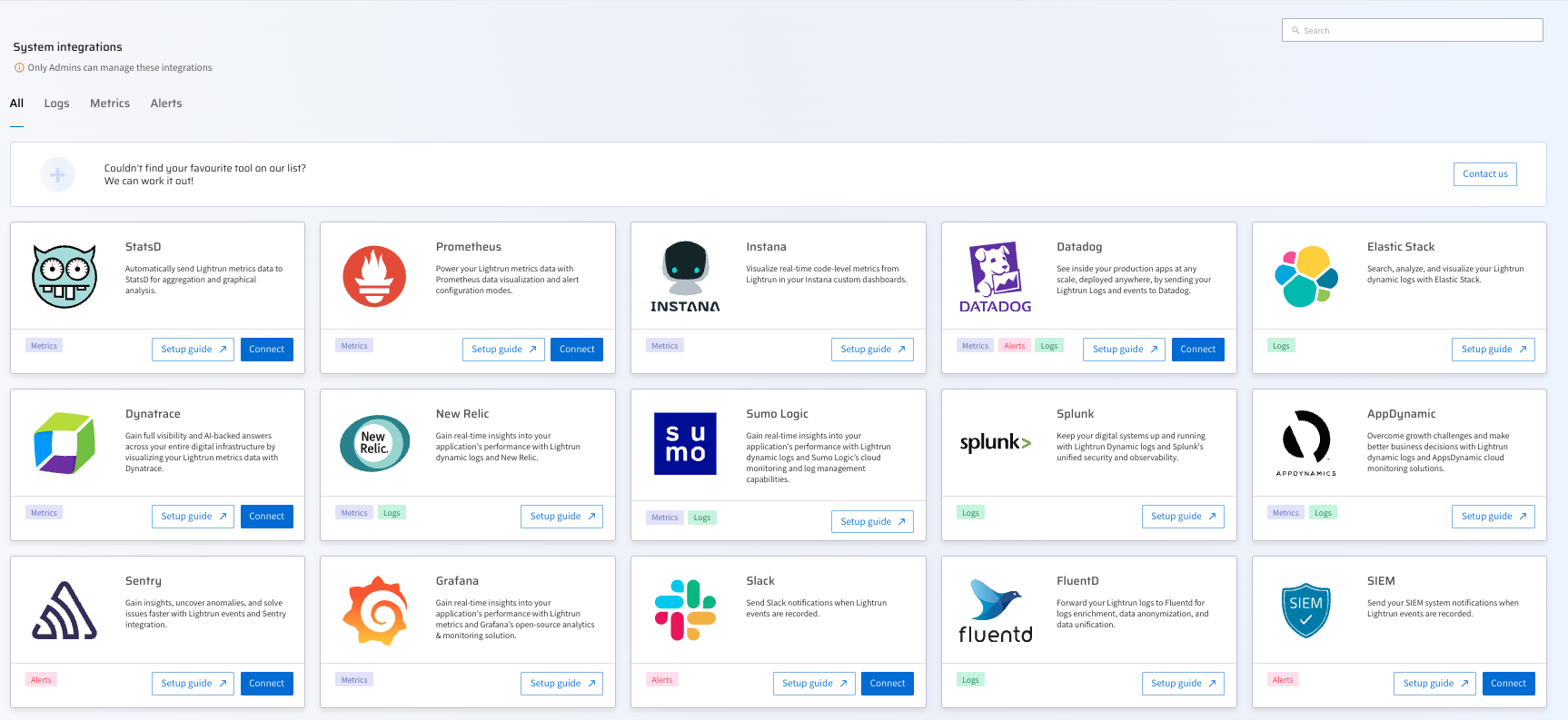Connect the StatsD integration
Screen dimensions: 1568x720
coord(267,350)
